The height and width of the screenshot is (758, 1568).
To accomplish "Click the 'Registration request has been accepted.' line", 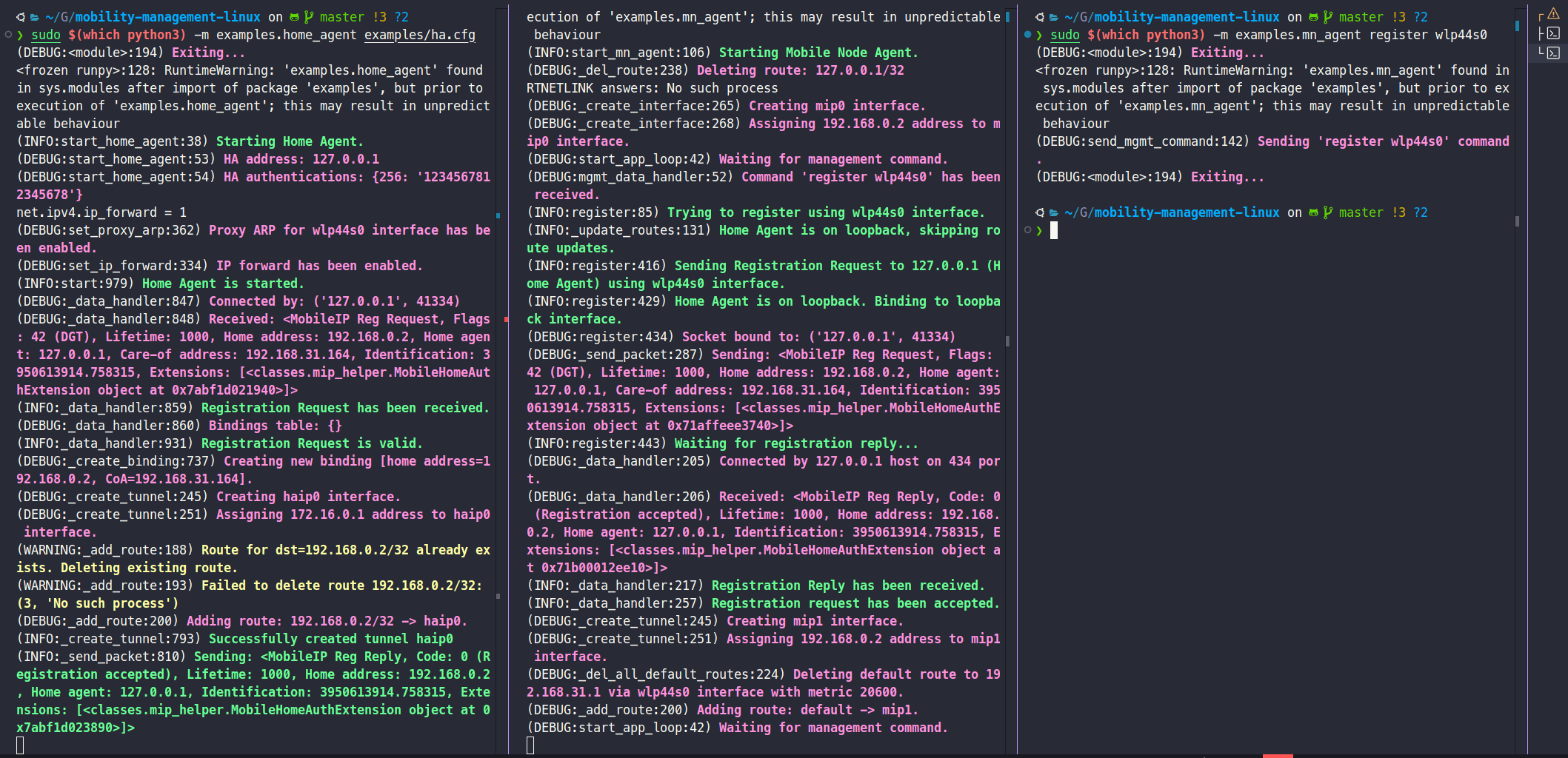I will point(764,603).
